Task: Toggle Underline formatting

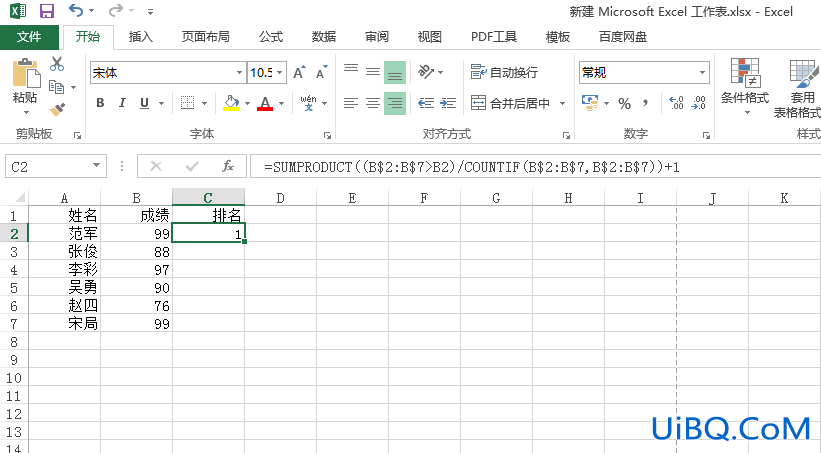Action: coord(145,103)
